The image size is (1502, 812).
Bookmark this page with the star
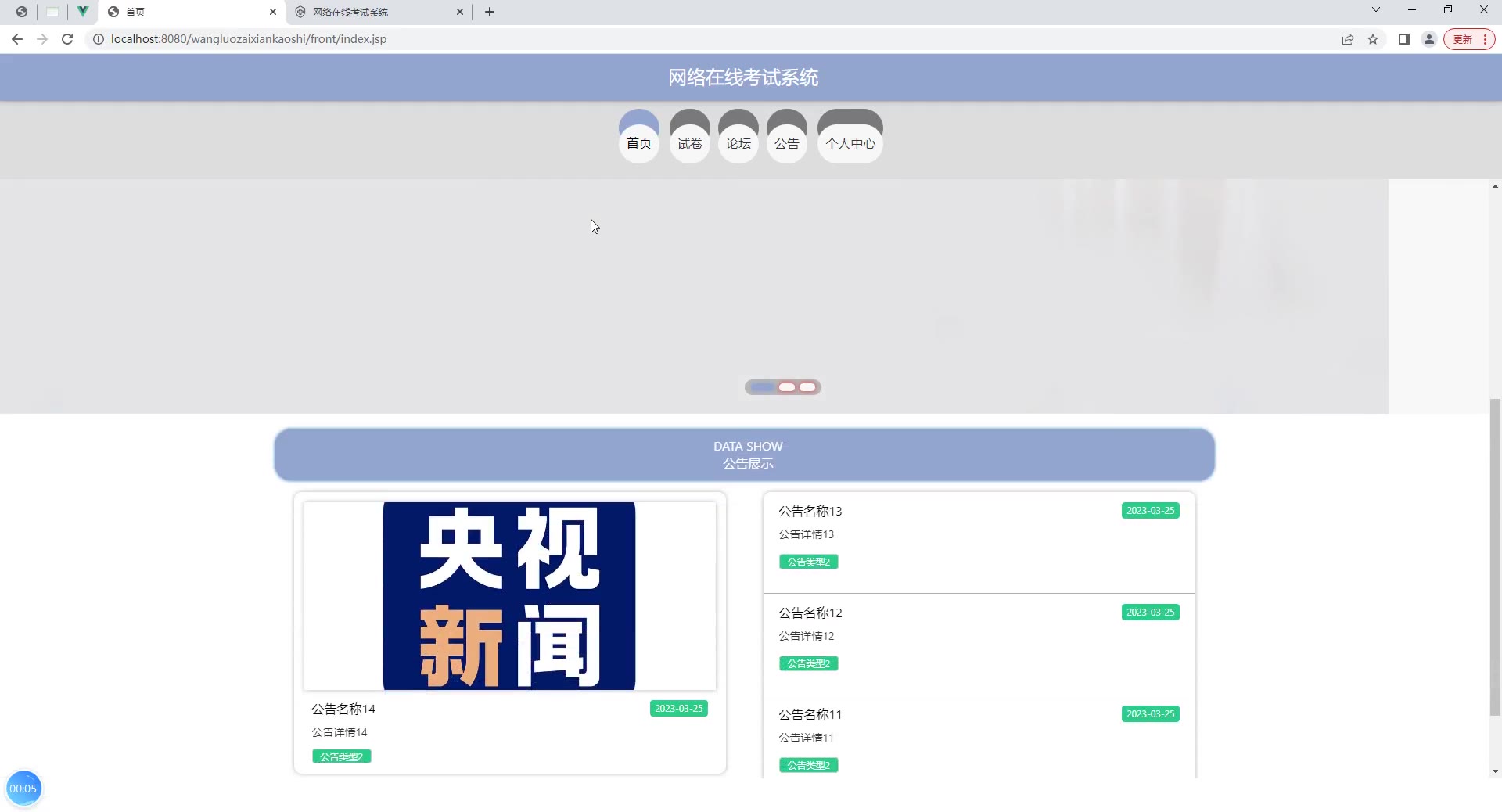(1373, 39)
